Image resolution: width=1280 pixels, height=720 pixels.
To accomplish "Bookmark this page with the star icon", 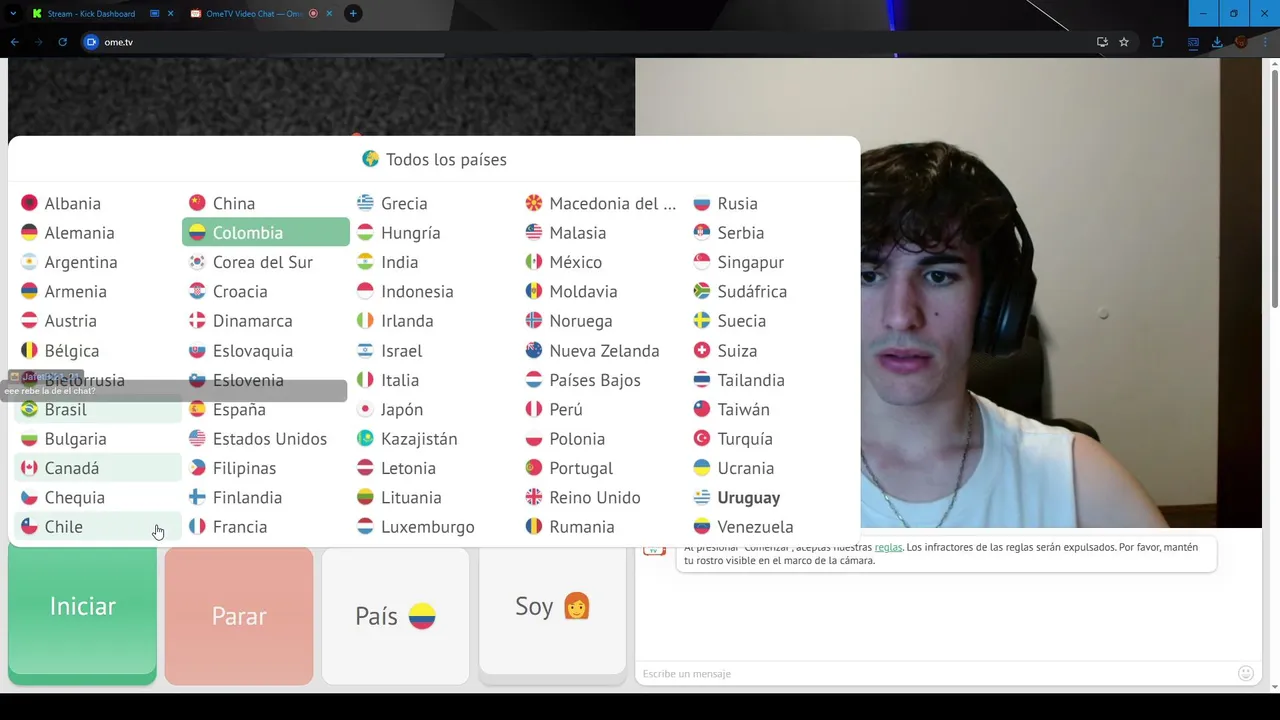I will pyautogui.click(x=1124, y=42).
